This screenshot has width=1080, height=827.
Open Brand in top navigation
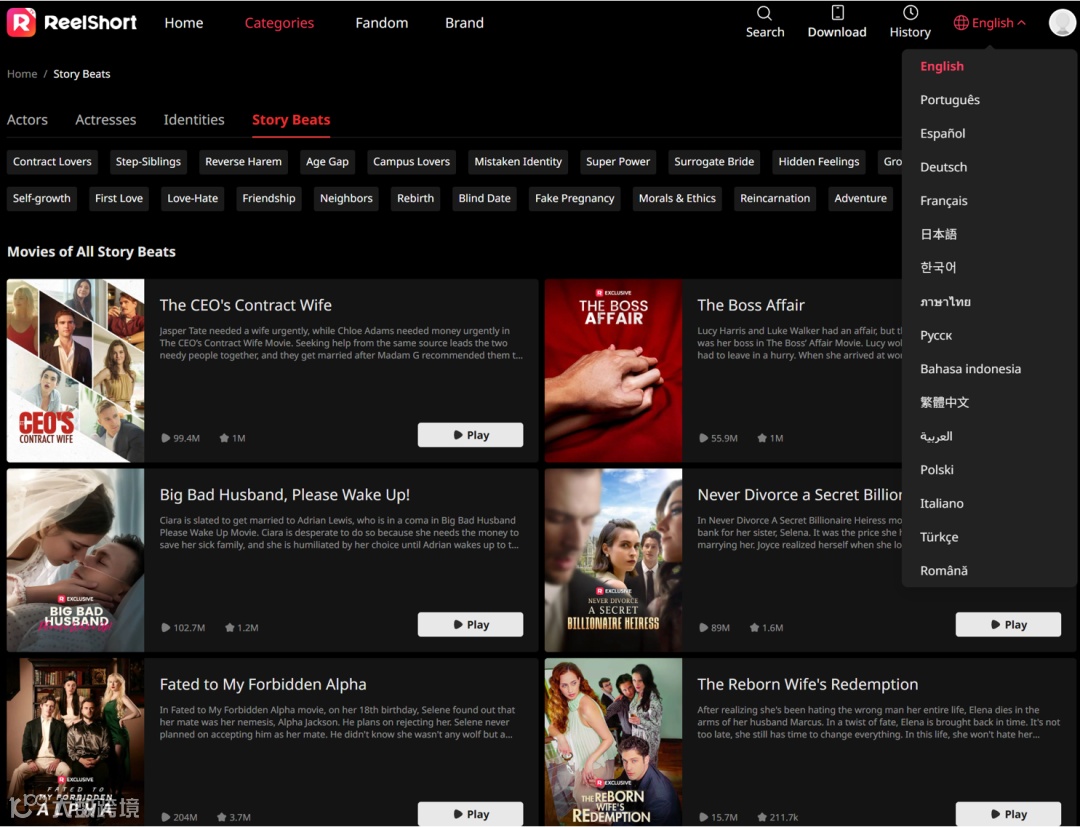click(464, 23)
